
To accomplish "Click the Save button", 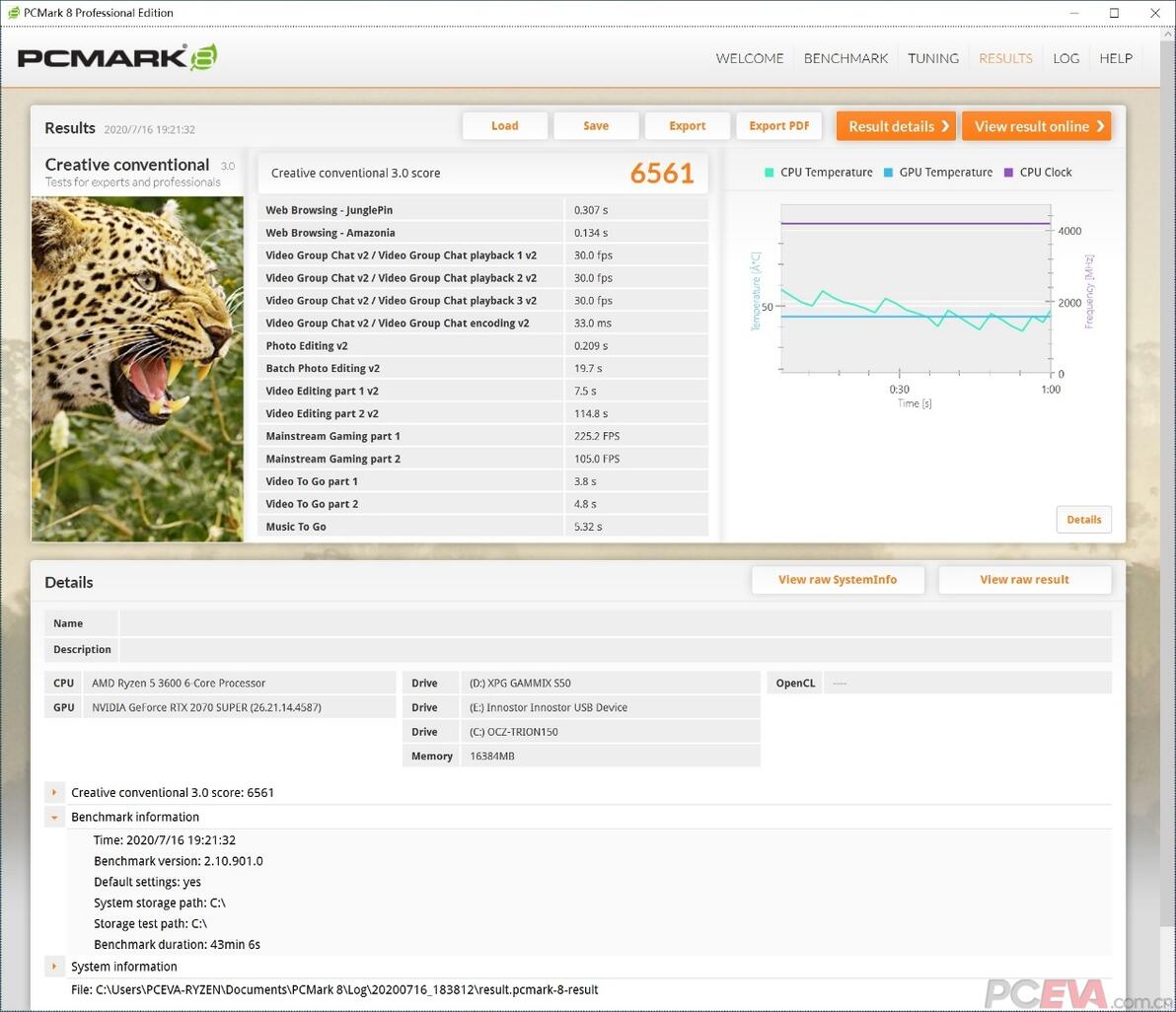I will pos(596,126).
